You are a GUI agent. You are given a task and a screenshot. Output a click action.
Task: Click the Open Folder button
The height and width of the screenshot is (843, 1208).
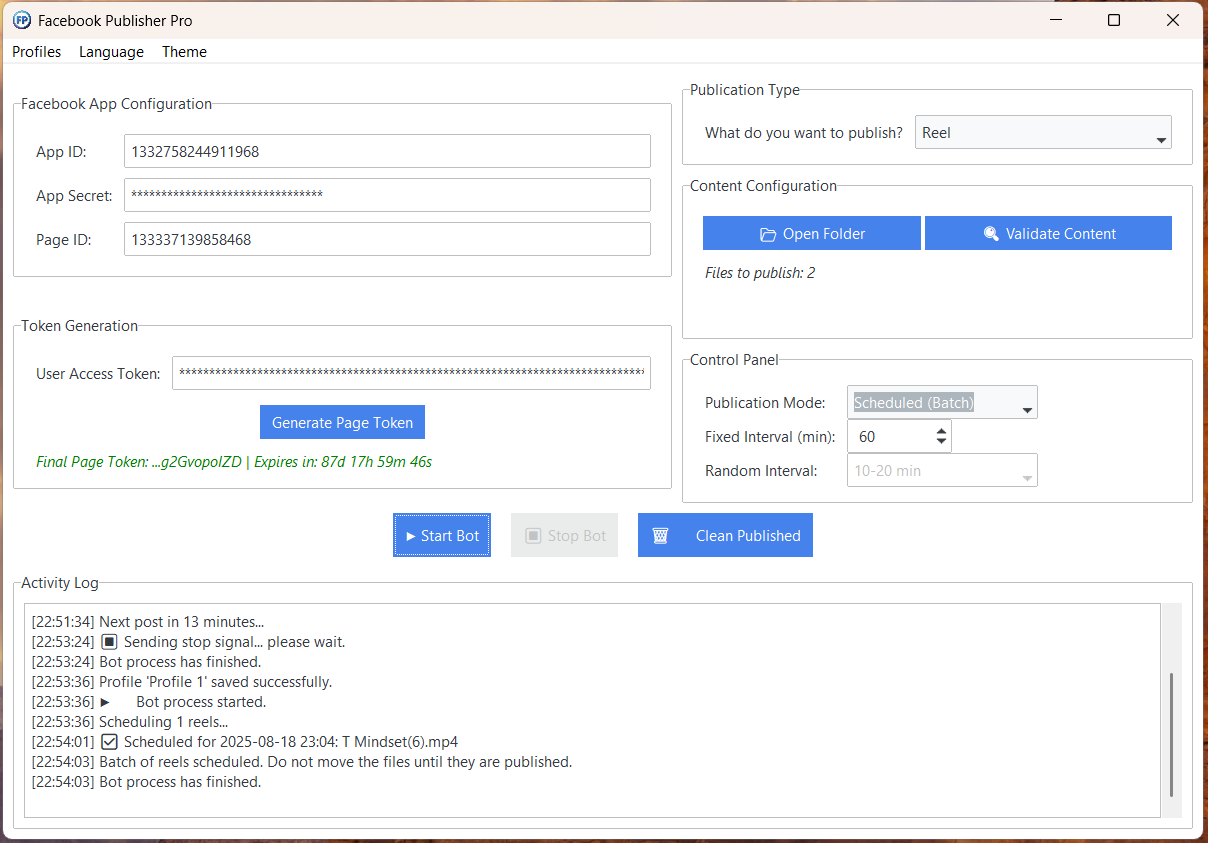[x=812, y=233]
